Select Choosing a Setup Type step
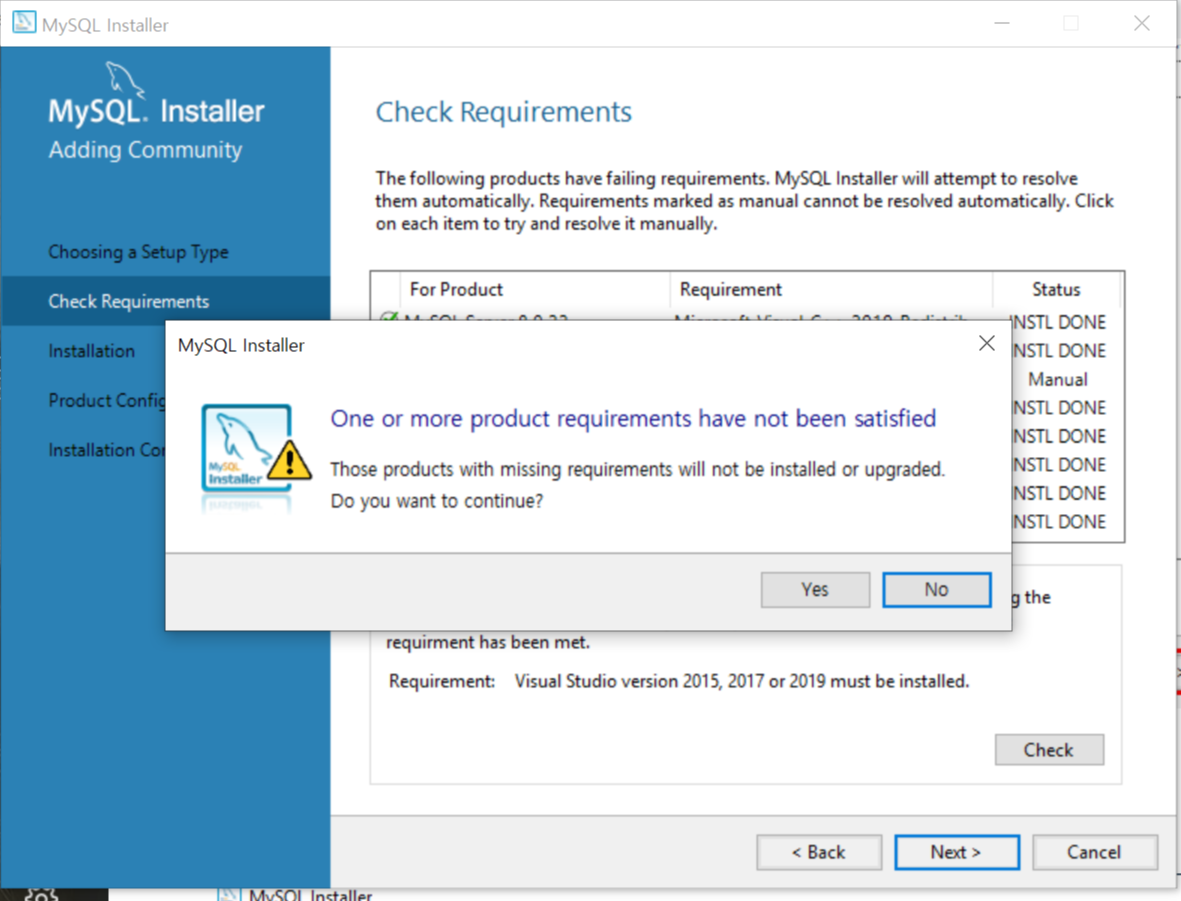This screenshot has height=901, width=1181. point(139,252)
